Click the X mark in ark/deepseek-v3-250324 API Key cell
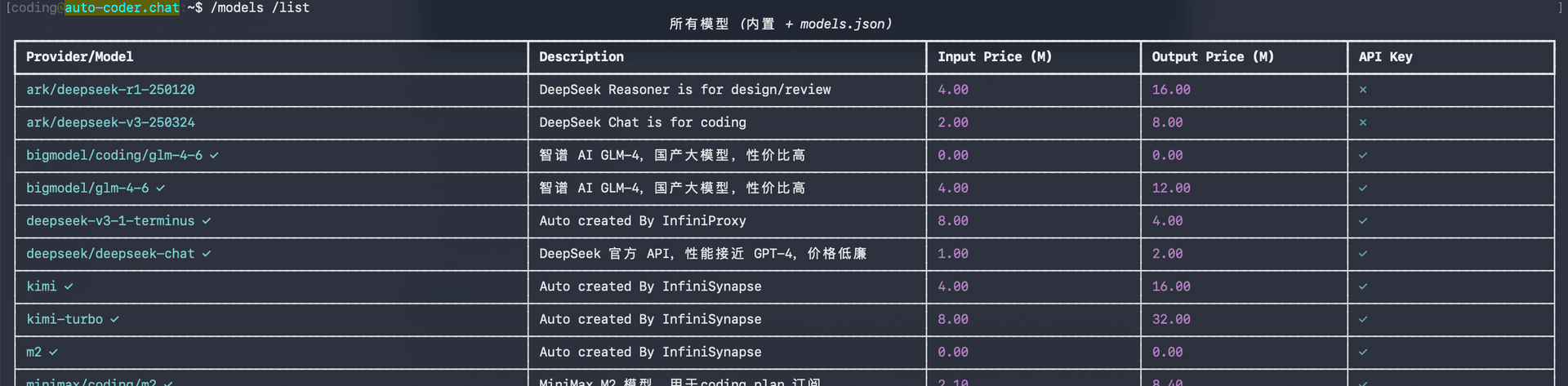1568x386 pixels. click(1362, 122)
